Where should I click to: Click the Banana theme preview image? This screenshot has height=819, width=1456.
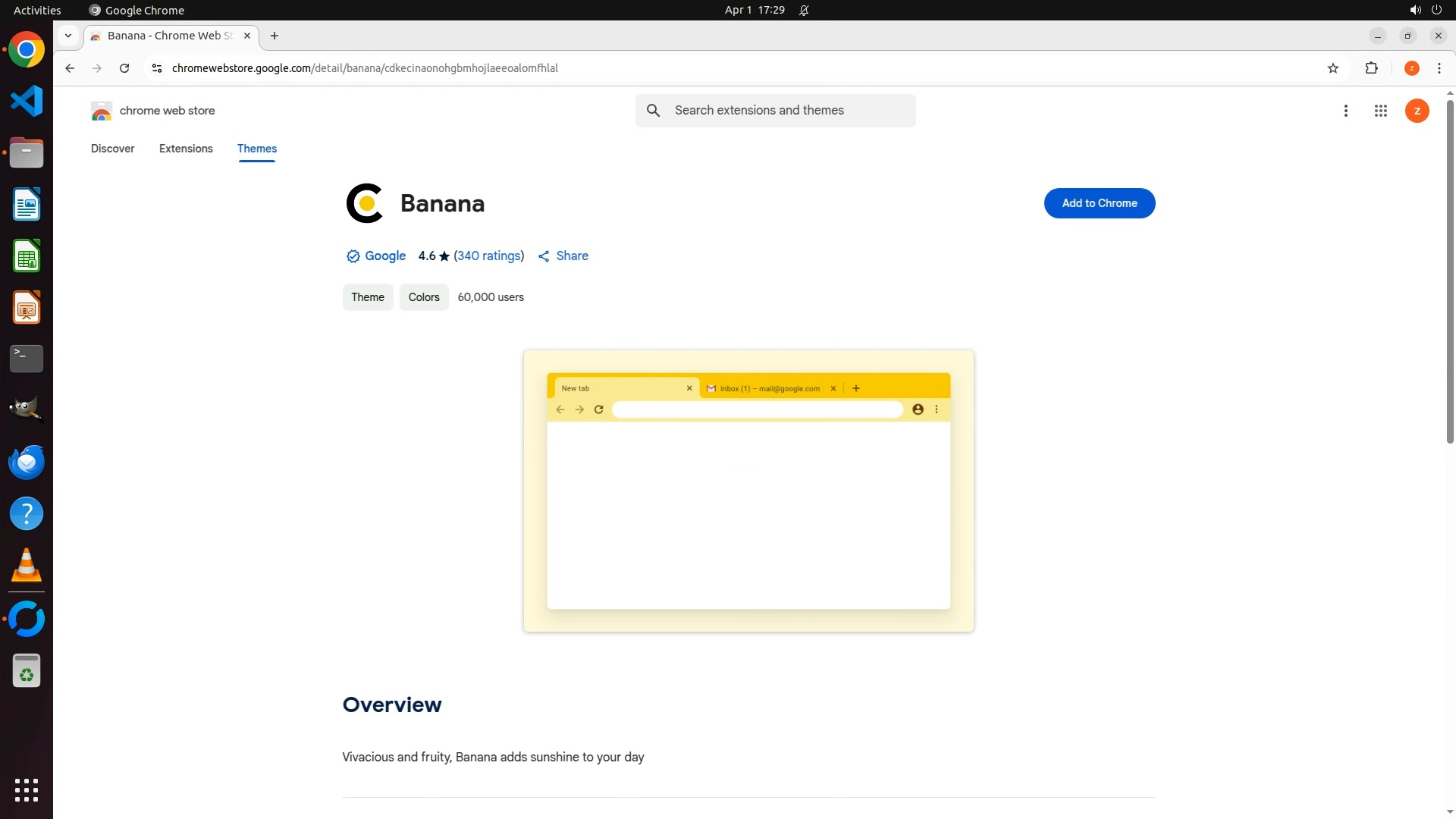pyautogui.click(x=748, y=491)
